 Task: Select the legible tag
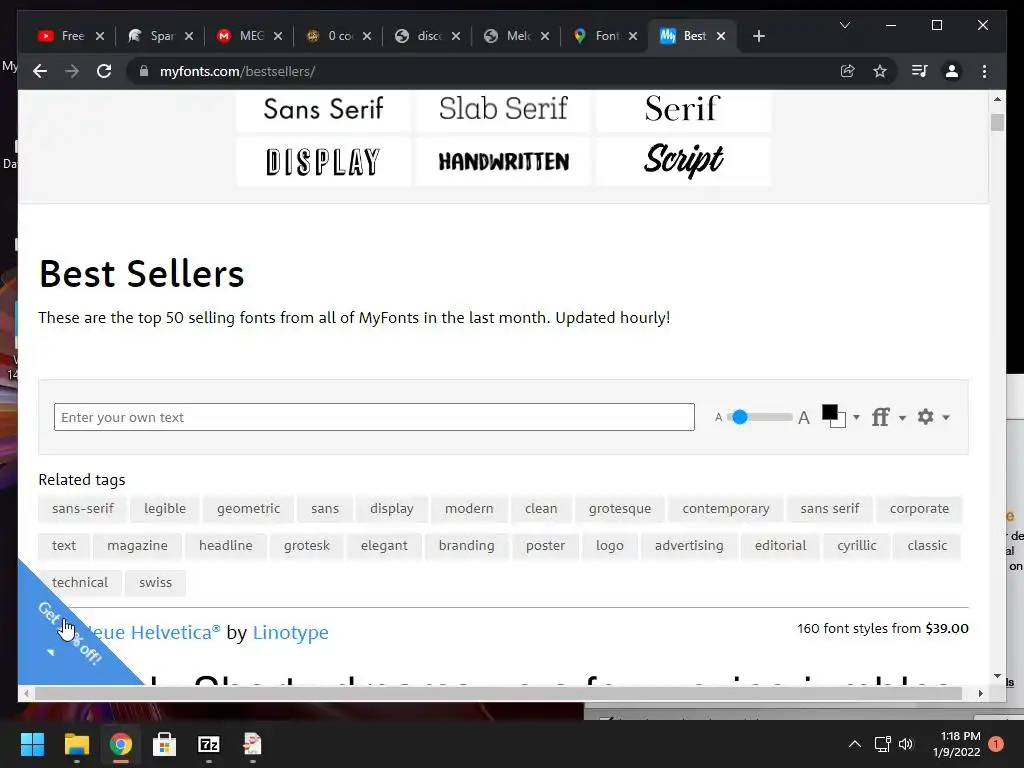pos(165,509)
